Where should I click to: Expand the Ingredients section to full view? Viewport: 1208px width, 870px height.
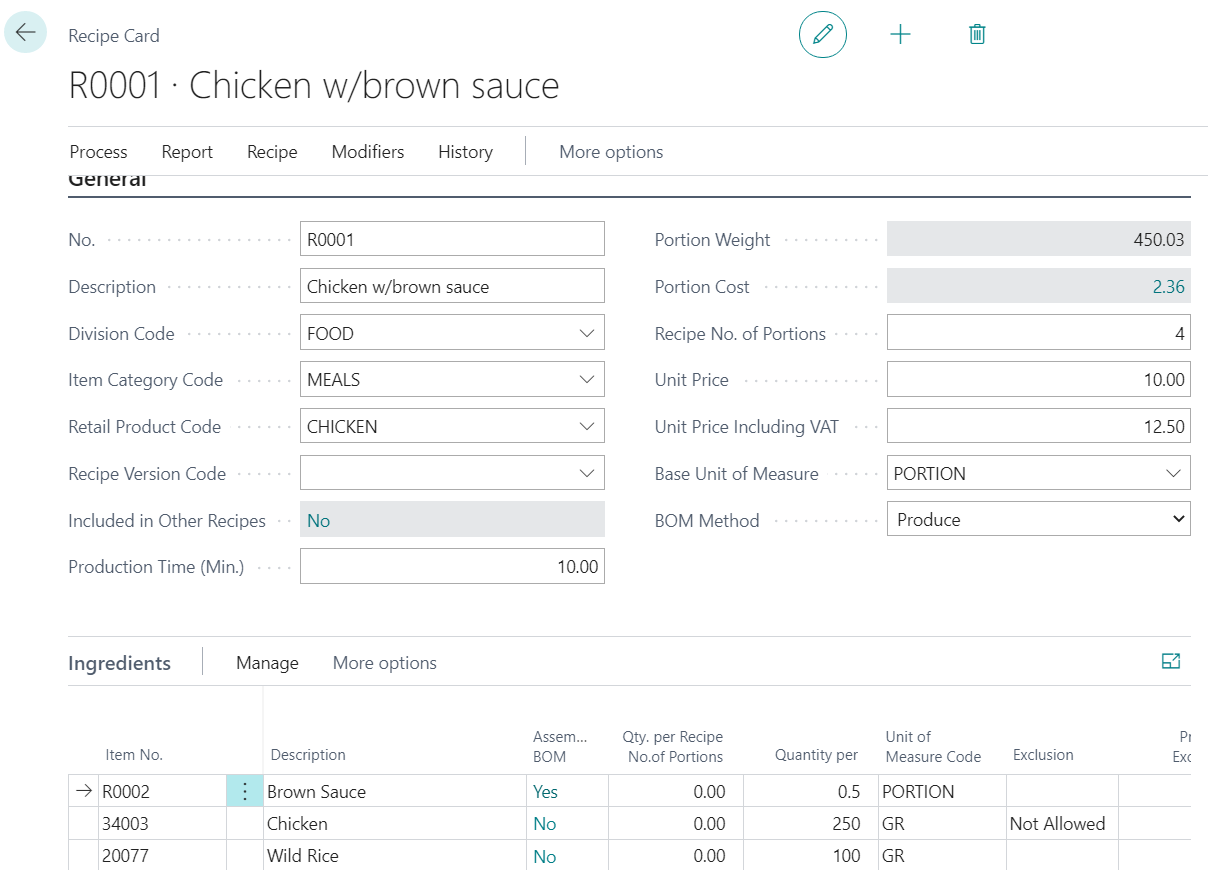tap(1171, 661)
